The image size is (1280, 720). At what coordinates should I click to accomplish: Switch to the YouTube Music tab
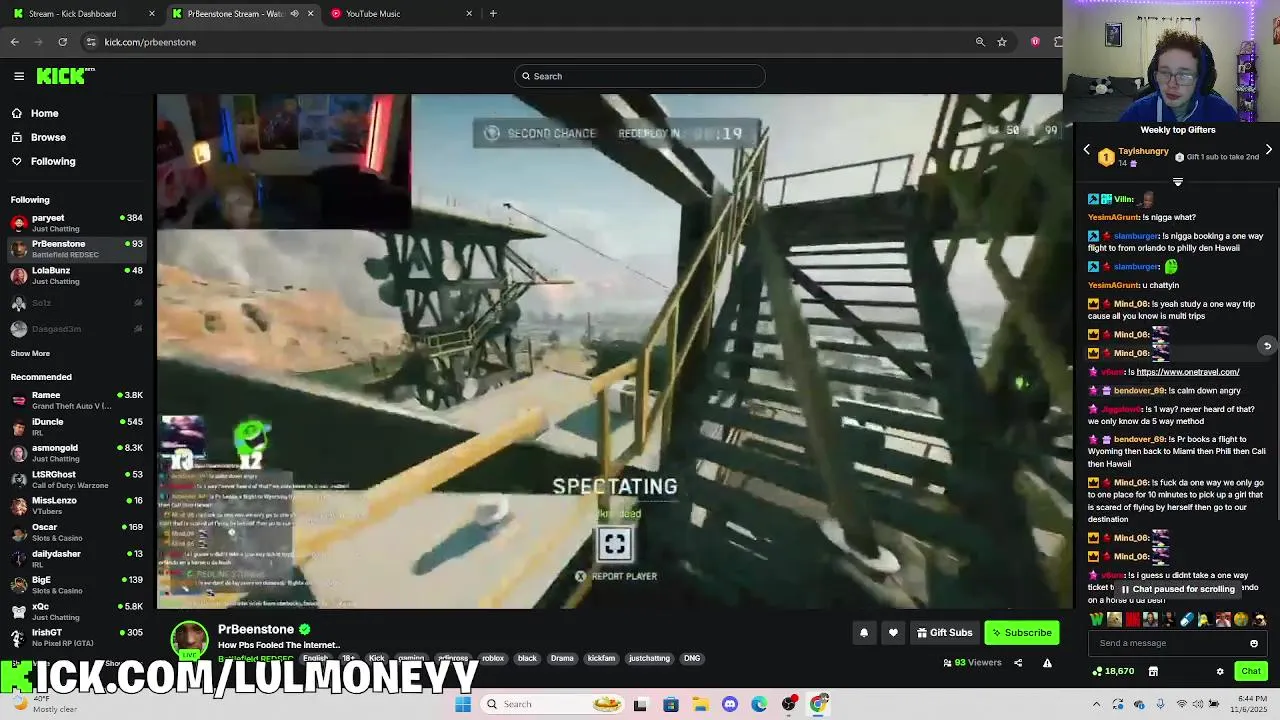point(400,14)
